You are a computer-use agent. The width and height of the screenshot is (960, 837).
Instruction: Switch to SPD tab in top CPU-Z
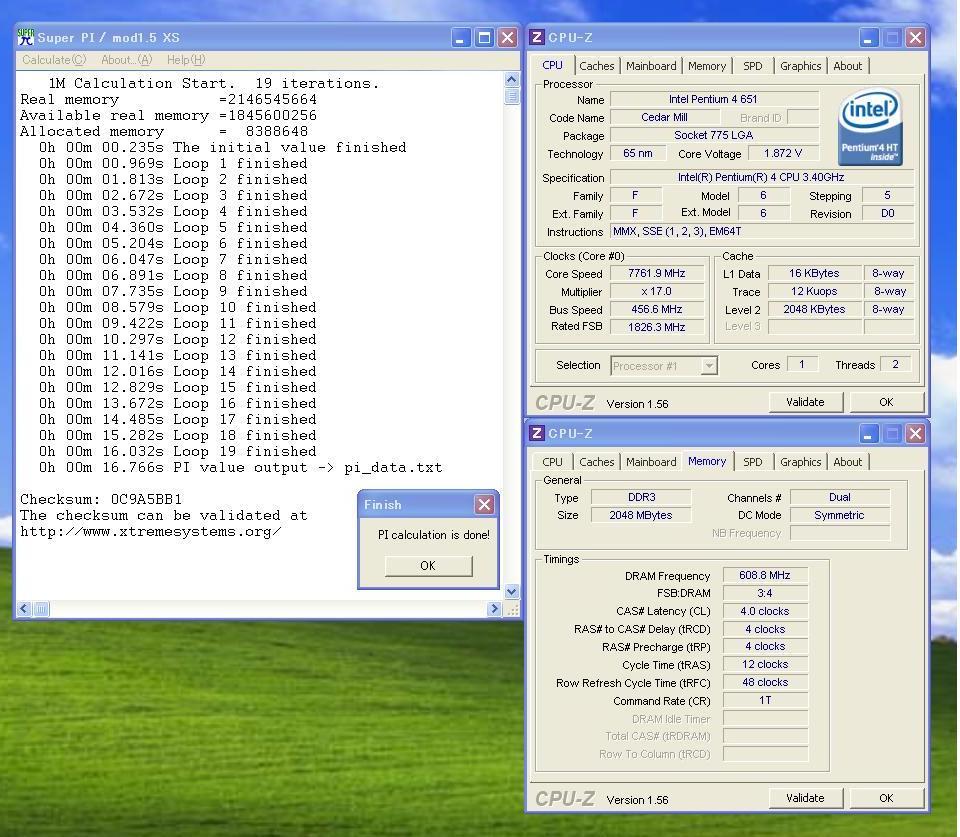coord(752,66)
